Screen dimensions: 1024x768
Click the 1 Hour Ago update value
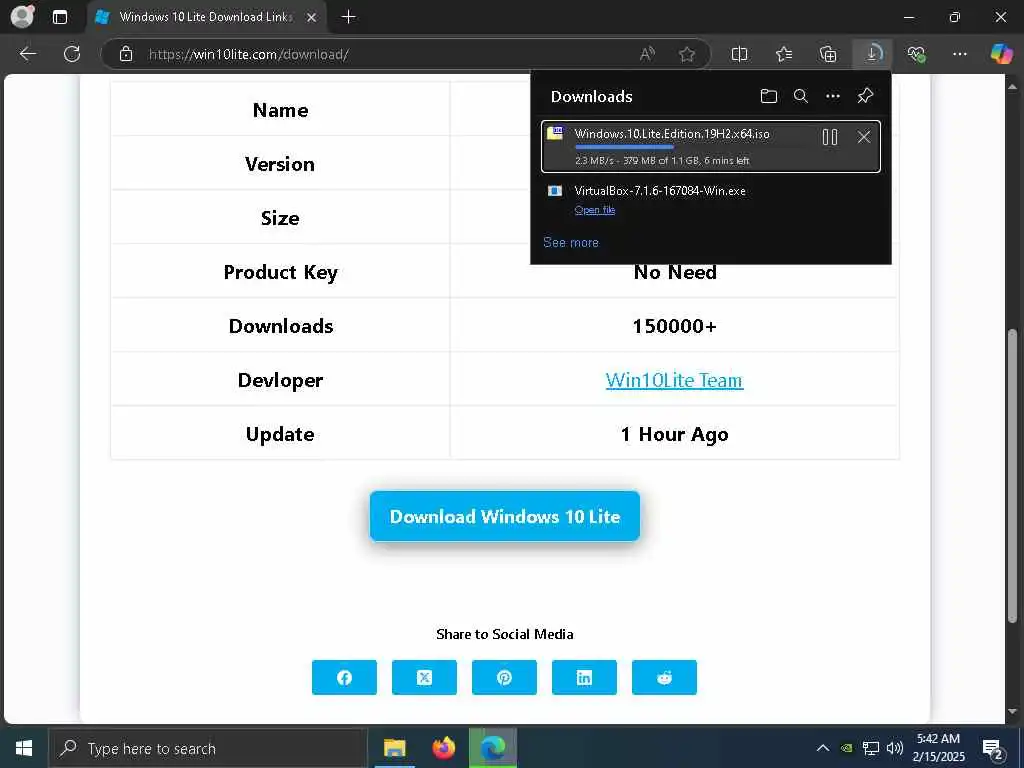coord(675,434)
